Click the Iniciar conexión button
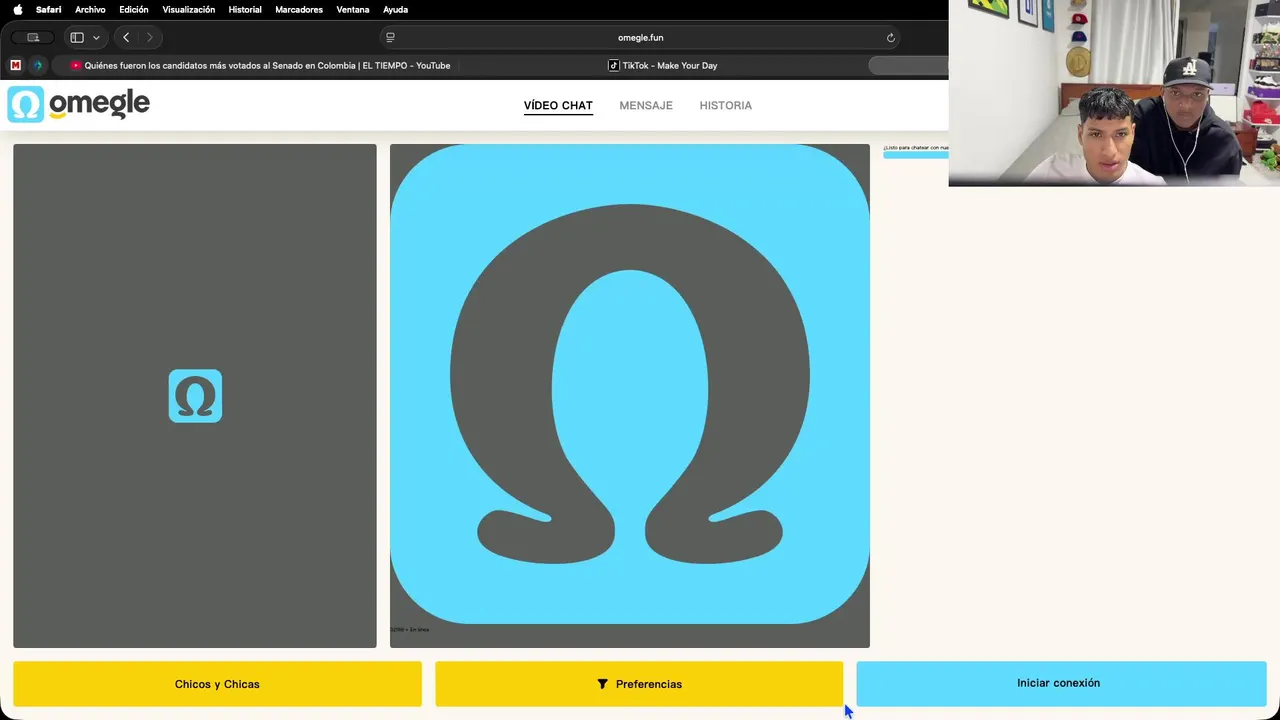Viewport: 1280px width, 720px height. tap(1061, 683)
